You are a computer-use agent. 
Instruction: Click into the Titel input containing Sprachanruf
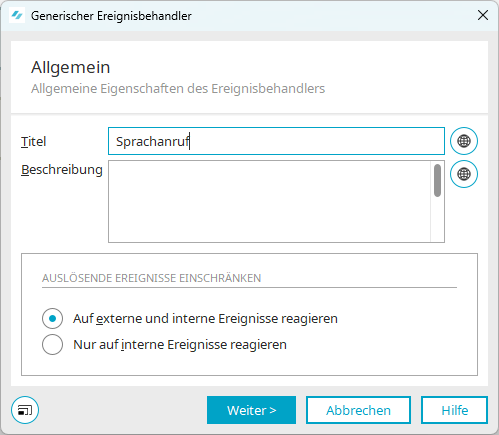pos(276,141)
